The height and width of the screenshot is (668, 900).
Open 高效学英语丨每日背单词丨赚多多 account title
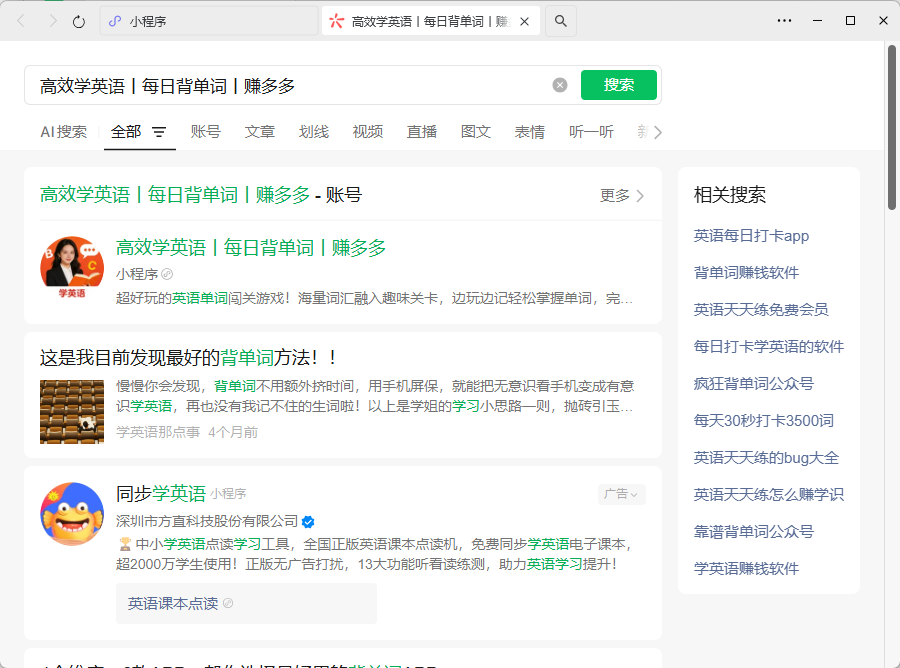(251, 248)
